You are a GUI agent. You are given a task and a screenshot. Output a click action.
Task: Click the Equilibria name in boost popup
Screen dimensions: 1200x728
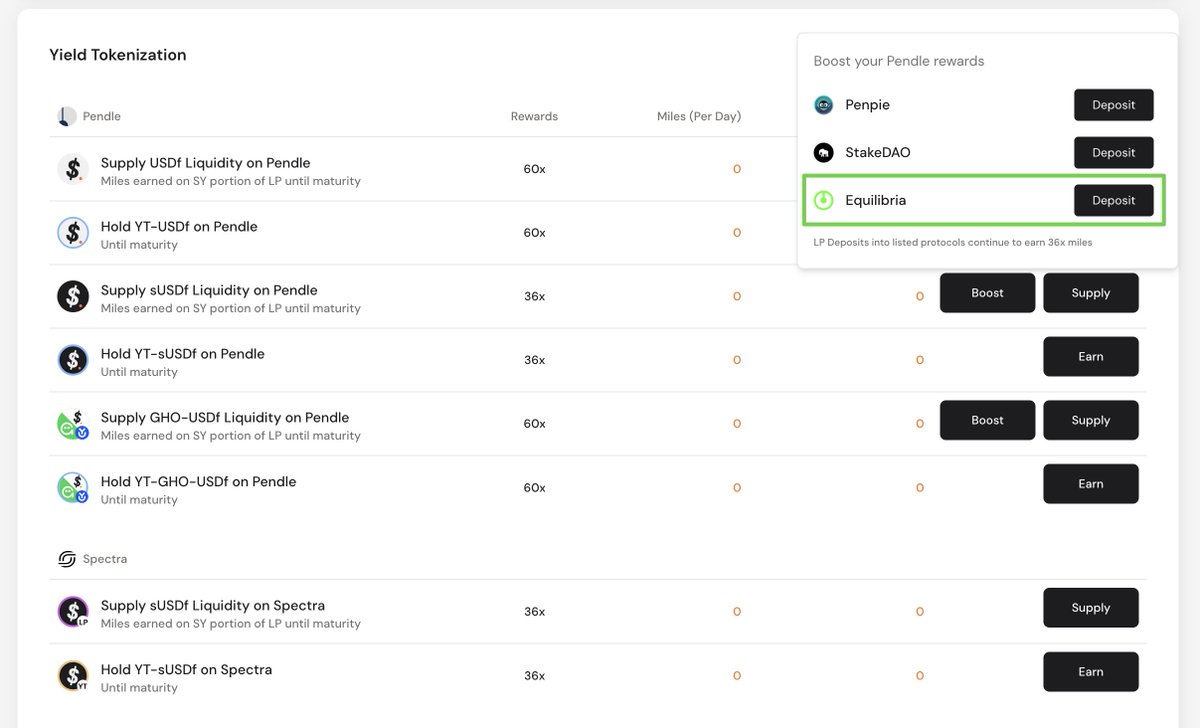875,200
